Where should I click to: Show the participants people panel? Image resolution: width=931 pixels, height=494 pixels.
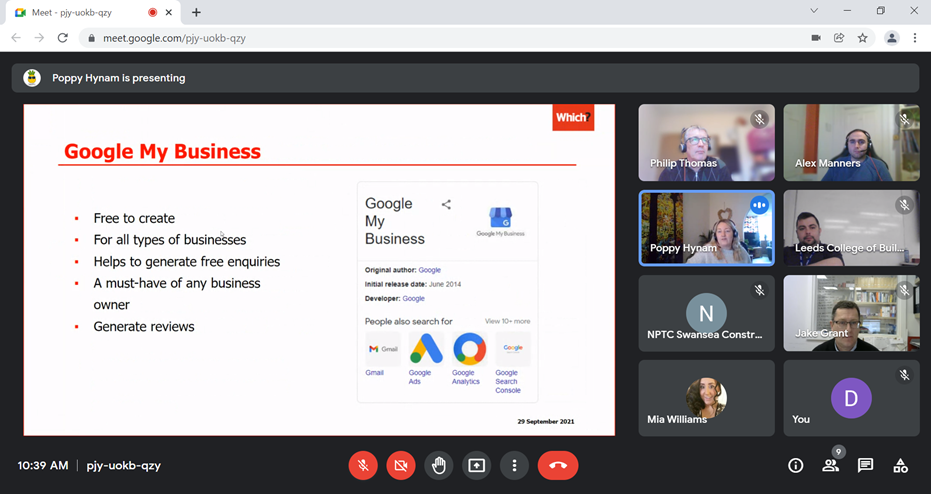click(830, 465)
